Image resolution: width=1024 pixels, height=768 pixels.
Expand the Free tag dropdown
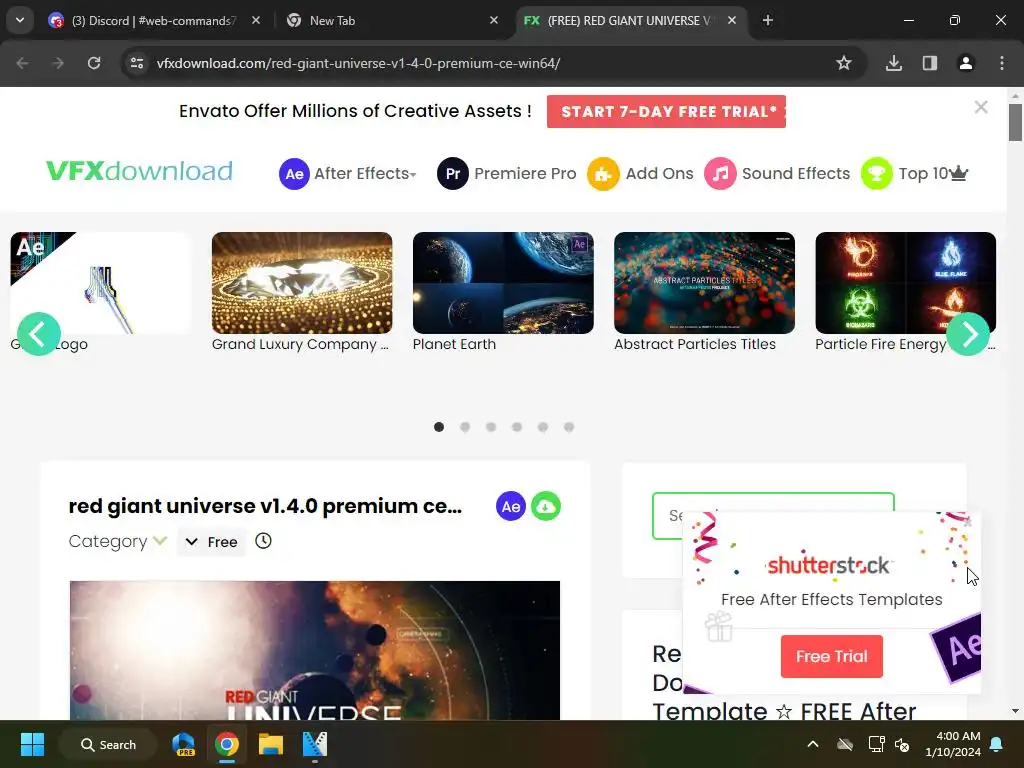click(x=211, y=542)
